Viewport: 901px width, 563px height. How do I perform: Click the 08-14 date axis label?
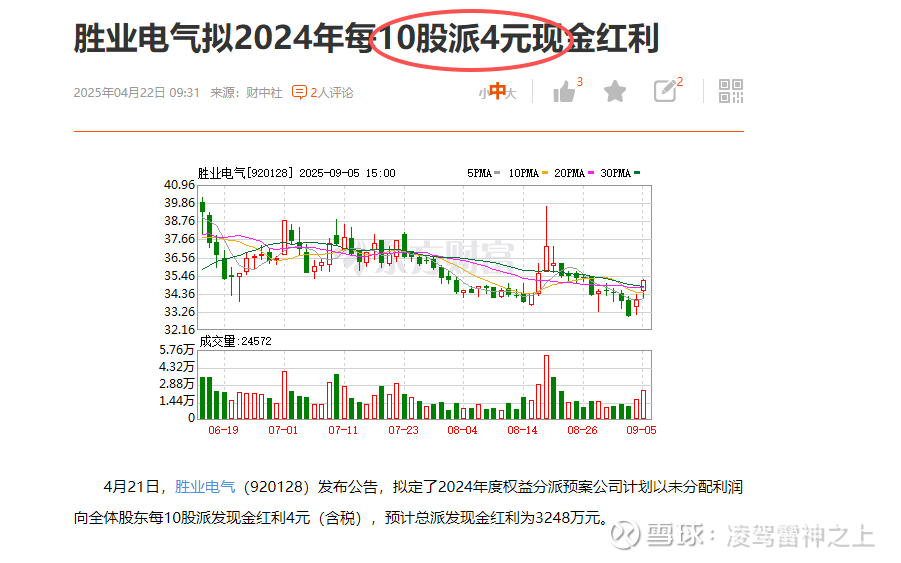pos(522,430)
